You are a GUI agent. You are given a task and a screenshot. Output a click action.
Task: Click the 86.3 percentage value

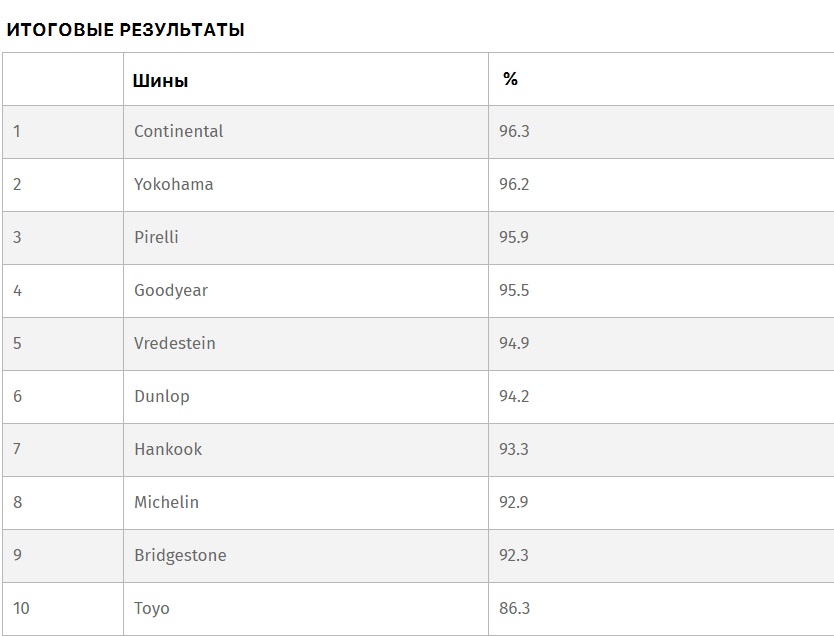514,608
